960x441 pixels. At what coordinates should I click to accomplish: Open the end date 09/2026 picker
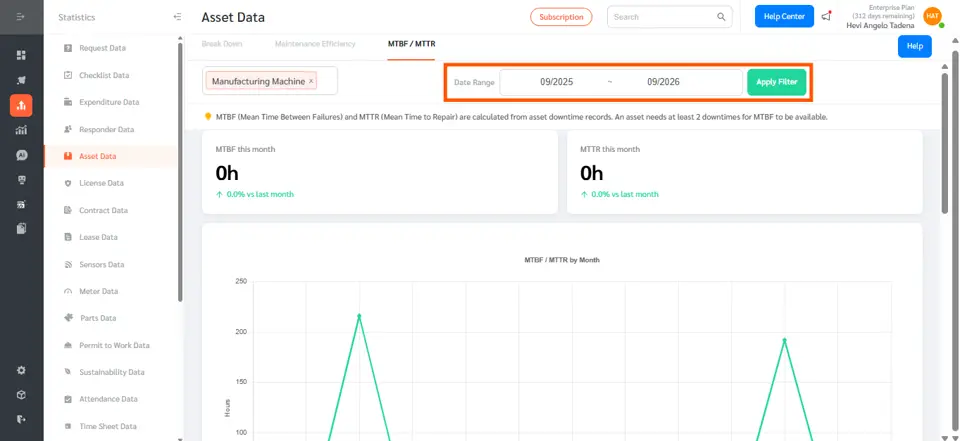pos(663,82)
